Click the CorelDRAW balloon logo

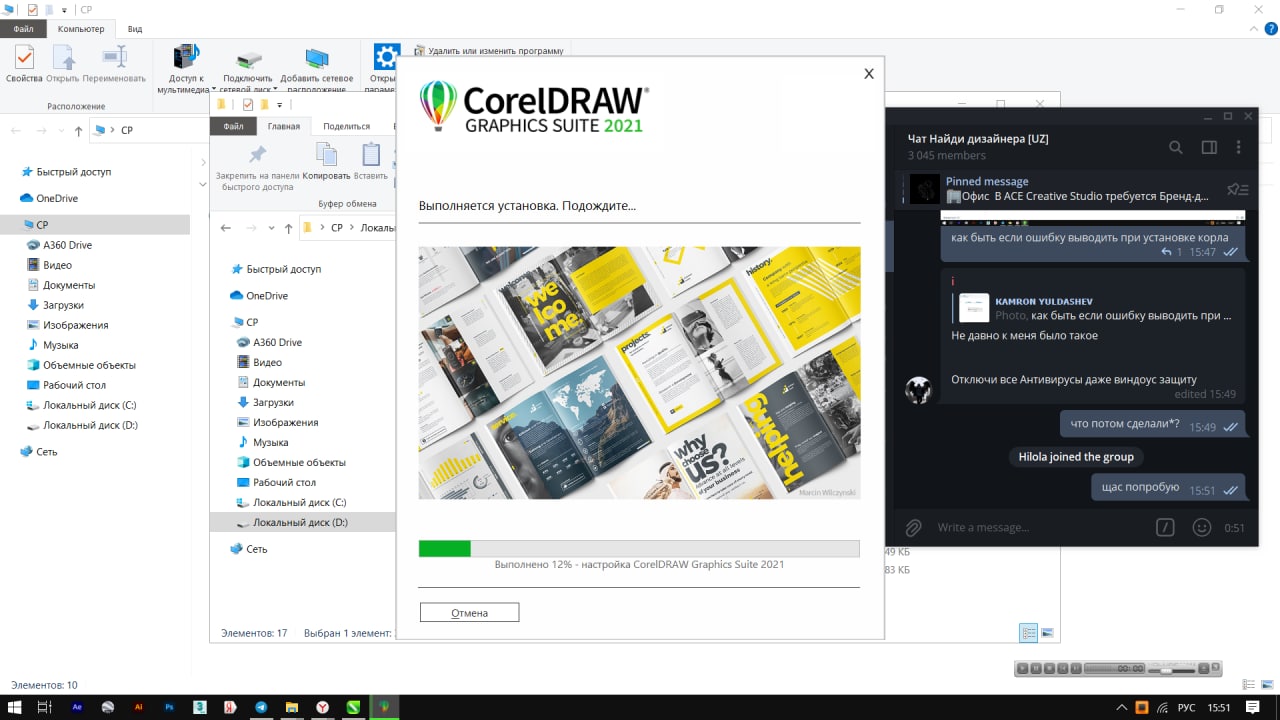point(438,107)
